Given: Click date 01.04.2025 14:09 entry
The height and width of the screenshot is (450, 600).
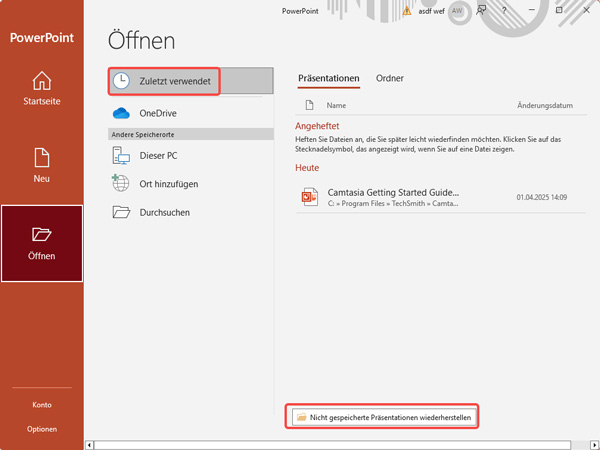Looking at the screenshot, I should coord(541,197).
